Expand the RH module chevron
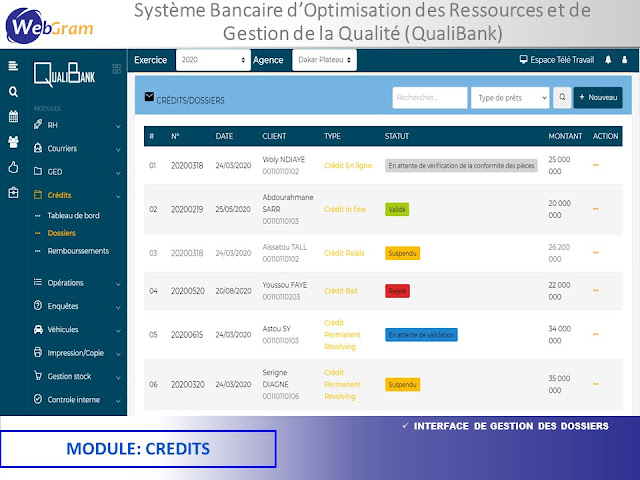 pyautogui.click(x=118, y=126)
